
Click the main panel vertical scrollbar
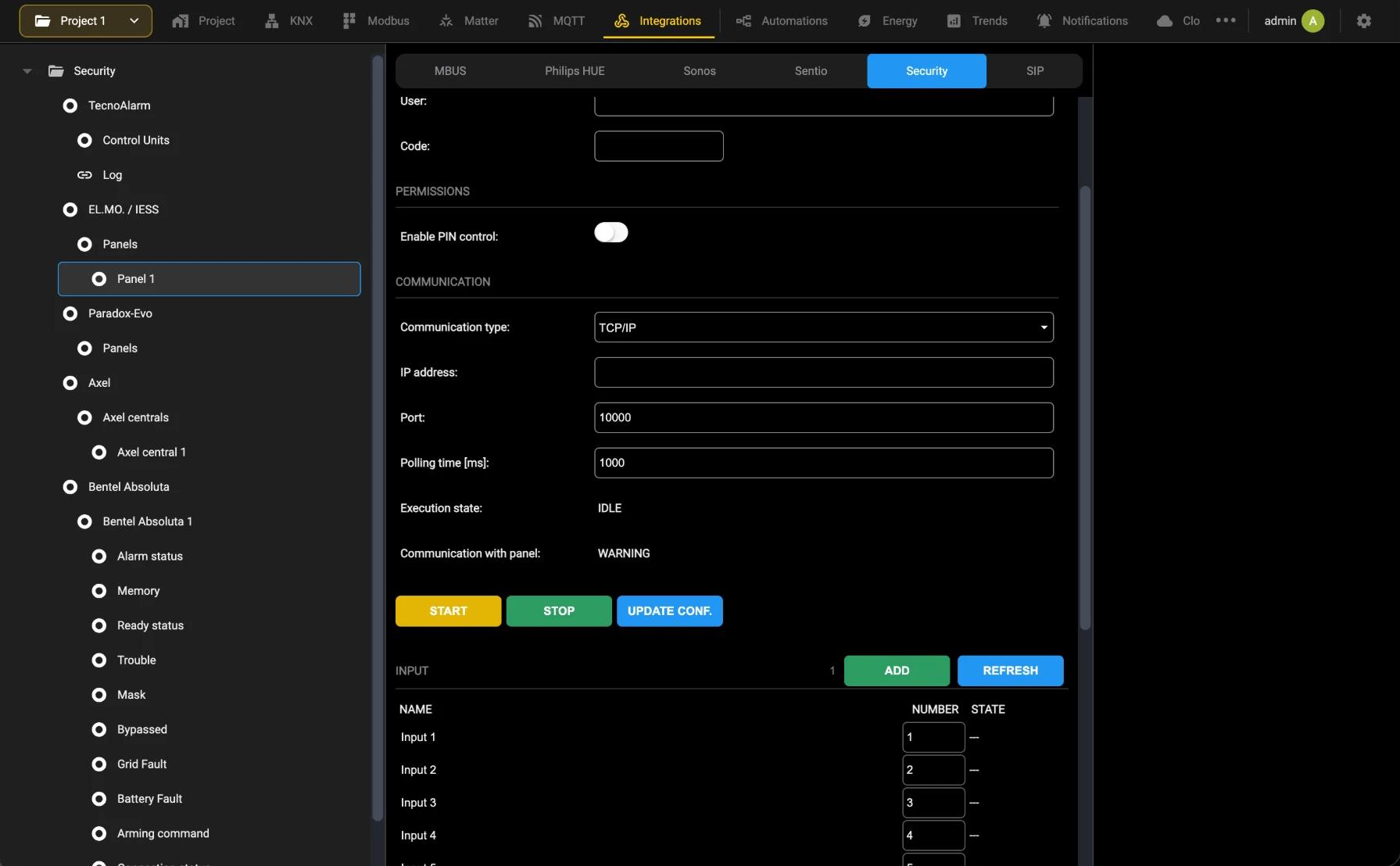click(1085, 406)
